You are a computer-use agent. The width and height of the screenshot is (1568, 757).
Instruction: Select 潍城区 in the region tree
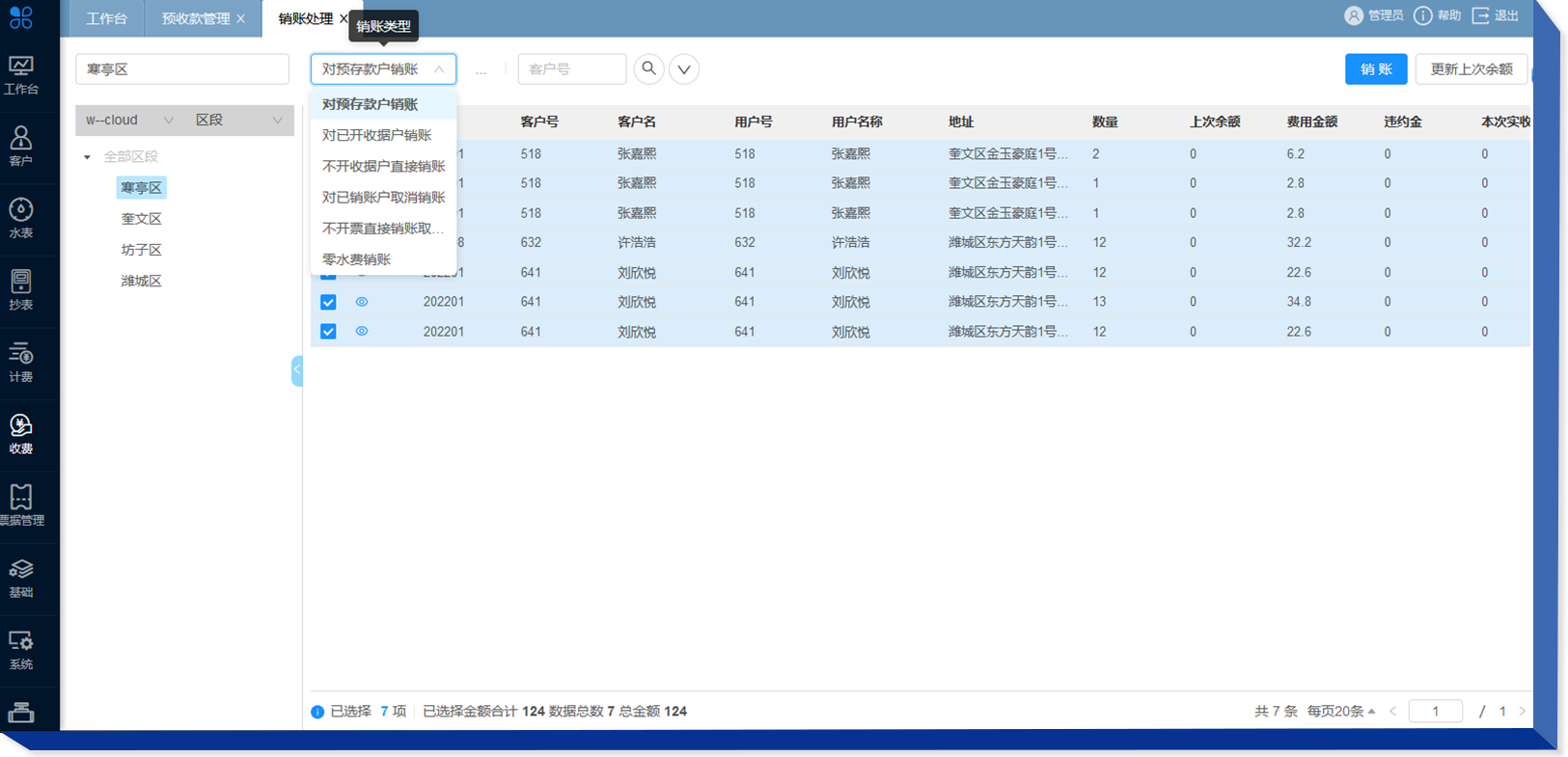pyautogui.click(x=141, y=281)
